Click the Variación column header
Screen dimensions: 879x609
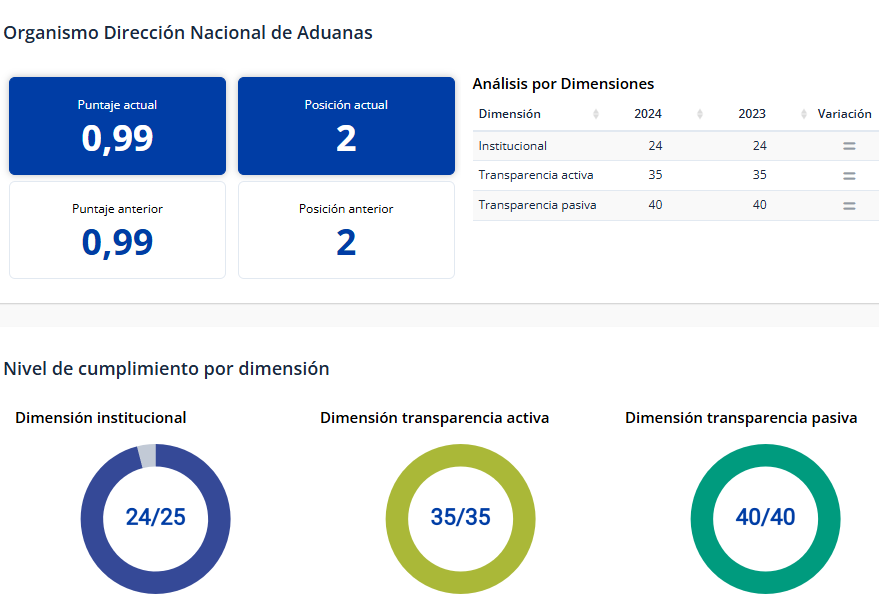pyautogui.click(x=844, y=114)
